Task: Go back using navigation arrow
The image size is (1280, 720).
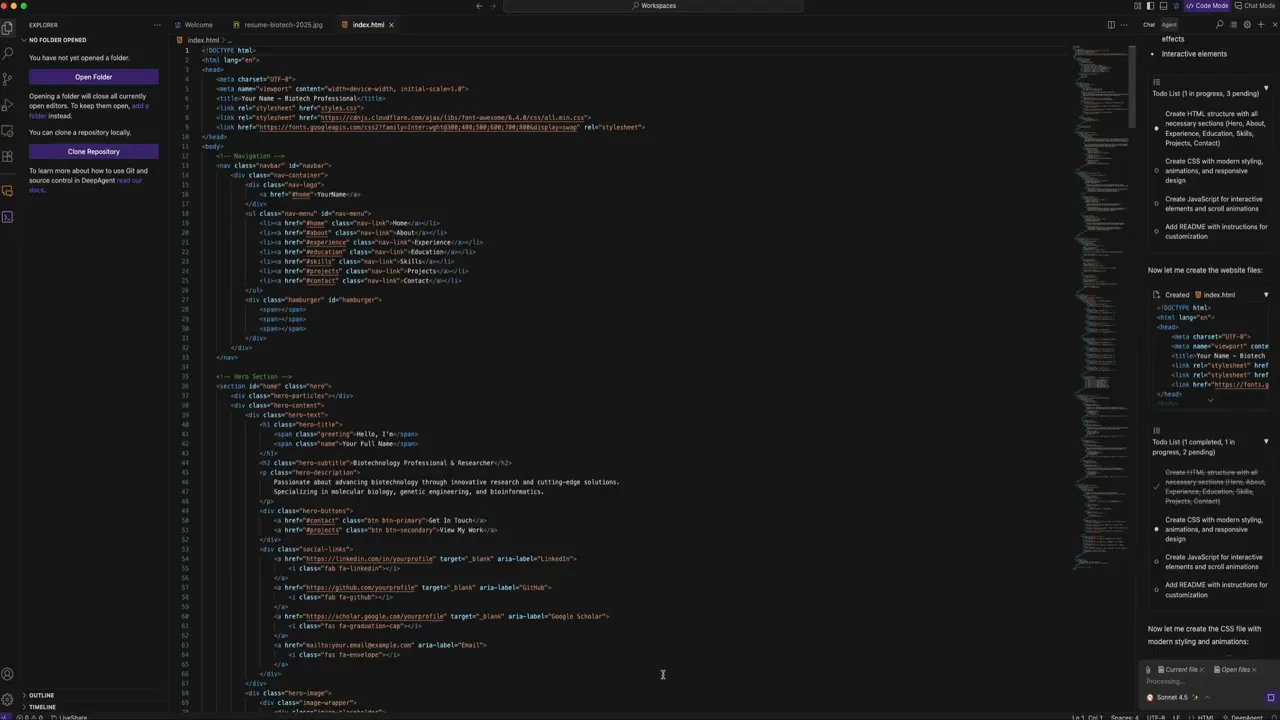Action: [479, 6]
